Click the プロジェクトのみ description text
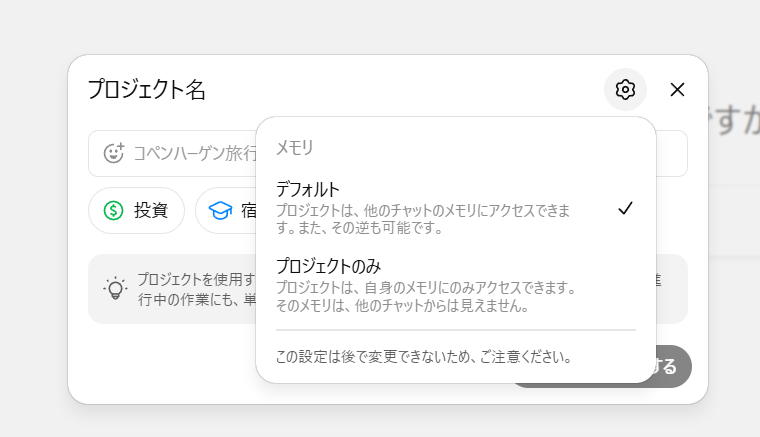760x437 pixels. click(426, 297)
